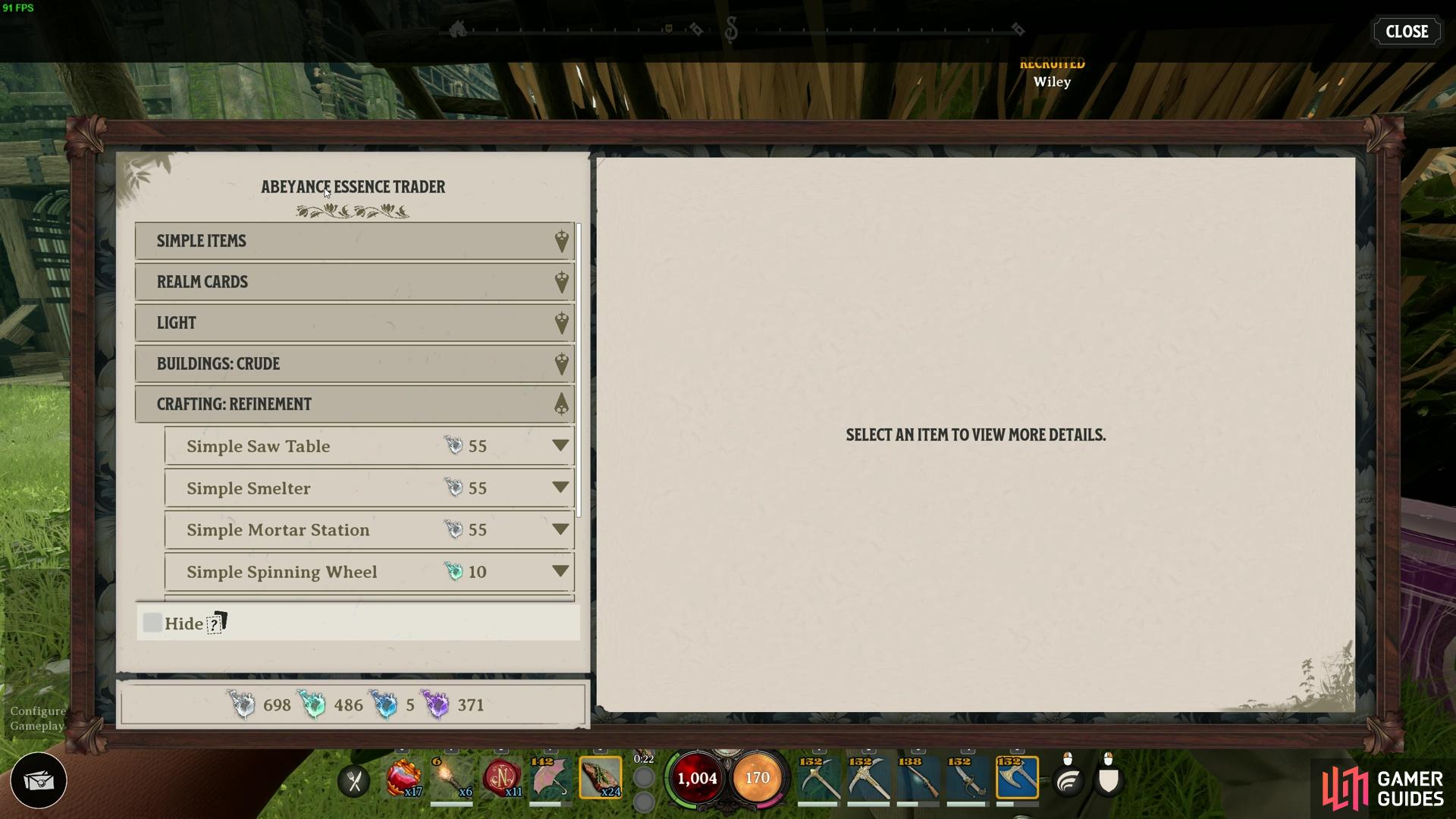Select the Realm Cards menu category

click(353, 281)
